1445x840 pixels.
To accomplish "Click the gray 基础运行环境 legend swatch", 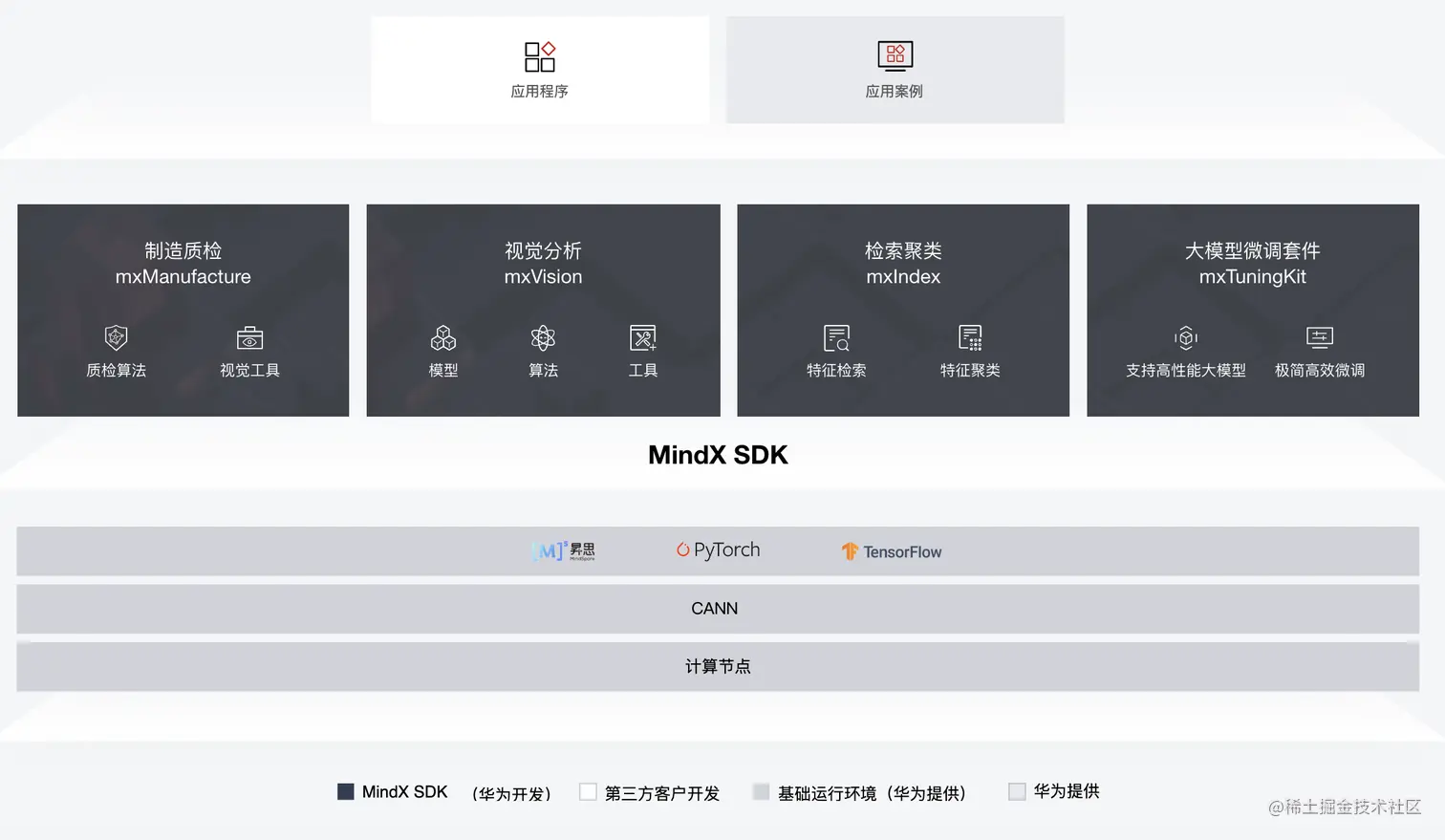I will 761,791.
